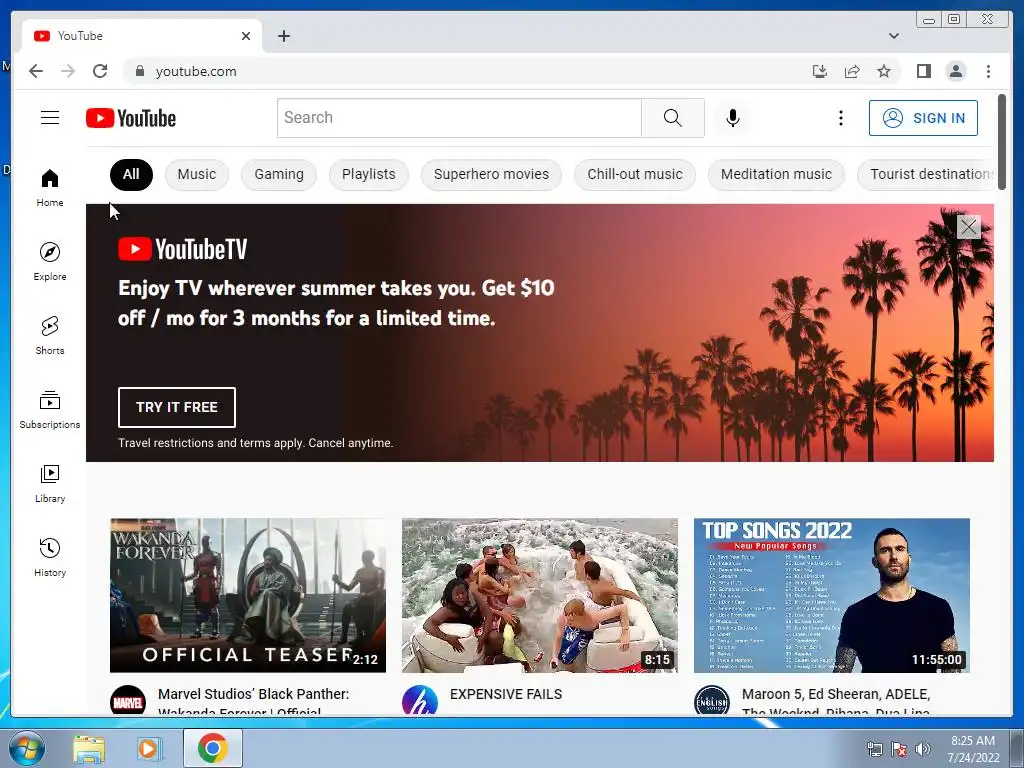Image resolution: width=1024 pixels, height=768 pixels.
Task: Open EXPENSIVE FAILS video title
Action: [x=506, y=694]
